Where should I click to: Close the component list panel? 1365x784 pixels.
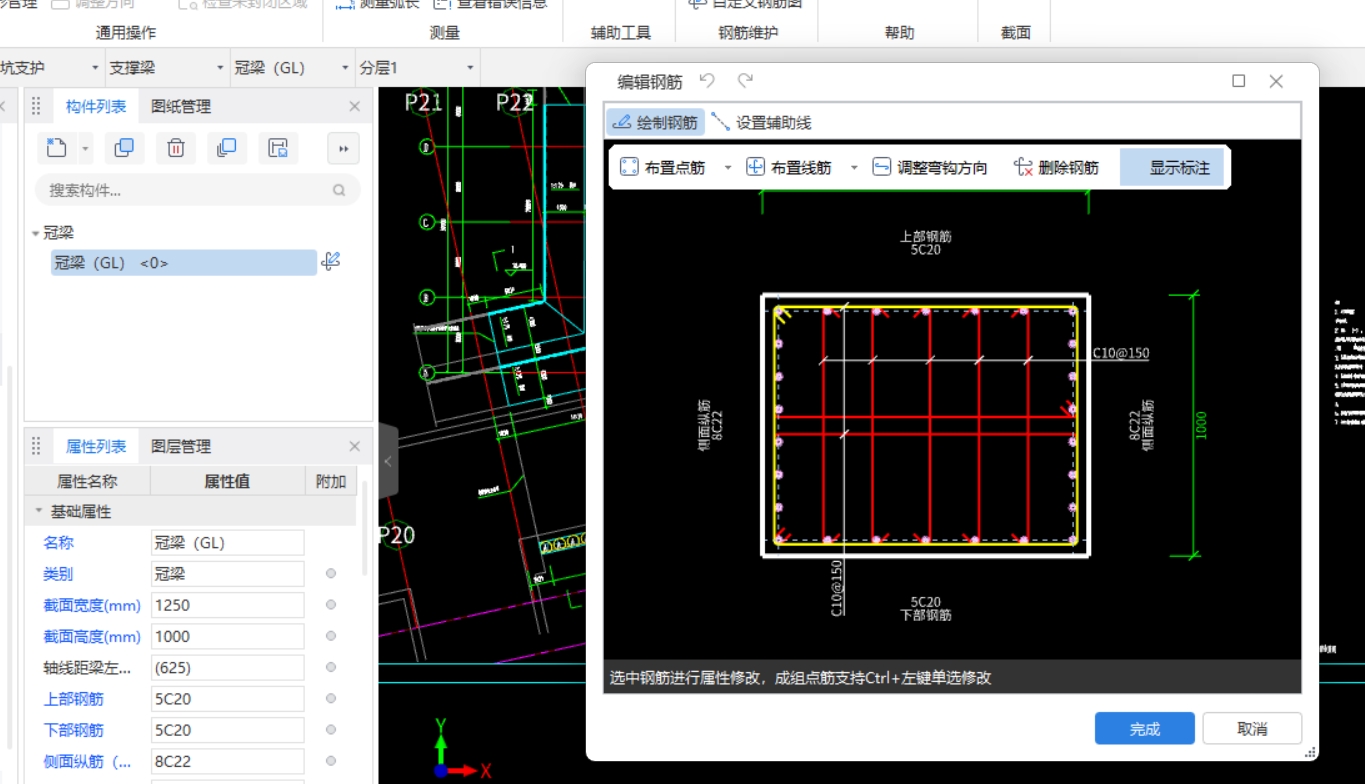(354, 106)
